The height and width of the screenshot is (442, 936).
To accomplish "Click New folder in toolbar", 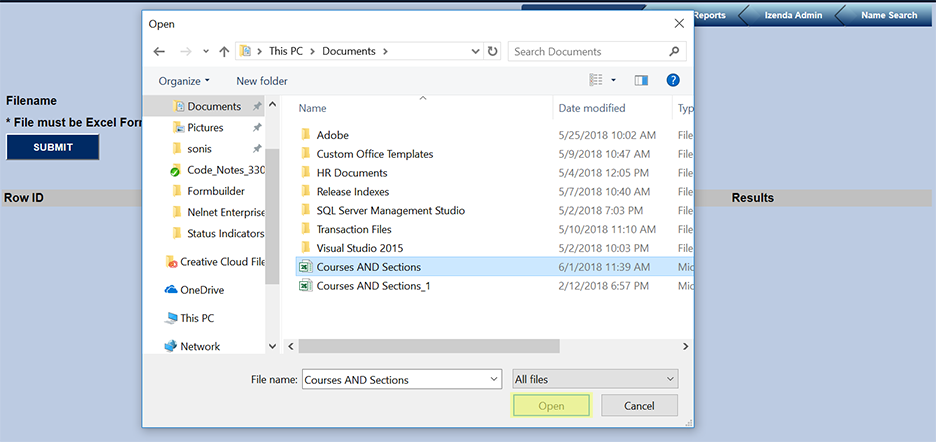I will tap(262, 80).
